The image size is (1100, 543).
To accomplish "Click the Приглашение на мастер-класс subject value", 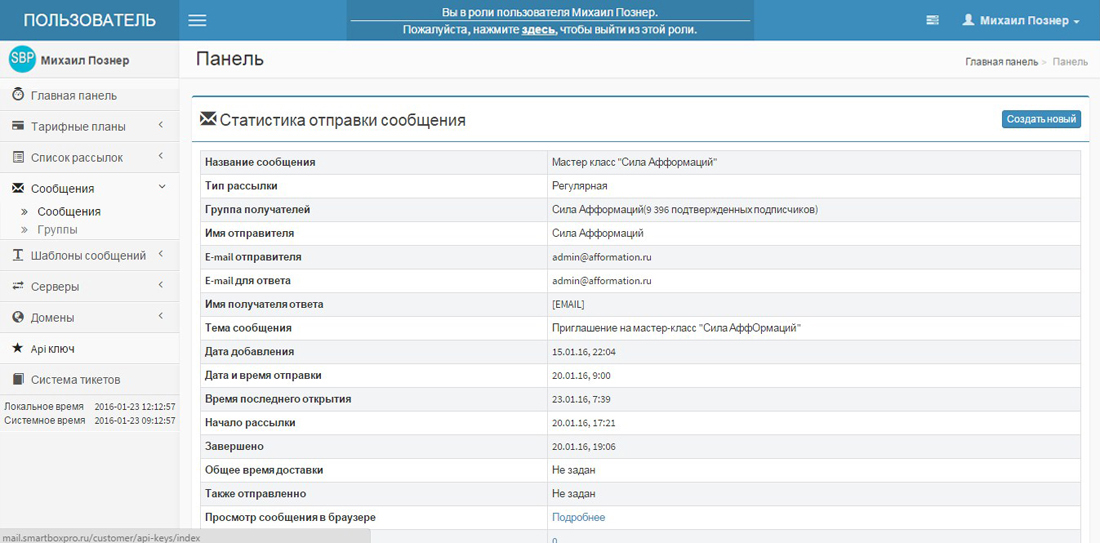I will click(676, 328).
